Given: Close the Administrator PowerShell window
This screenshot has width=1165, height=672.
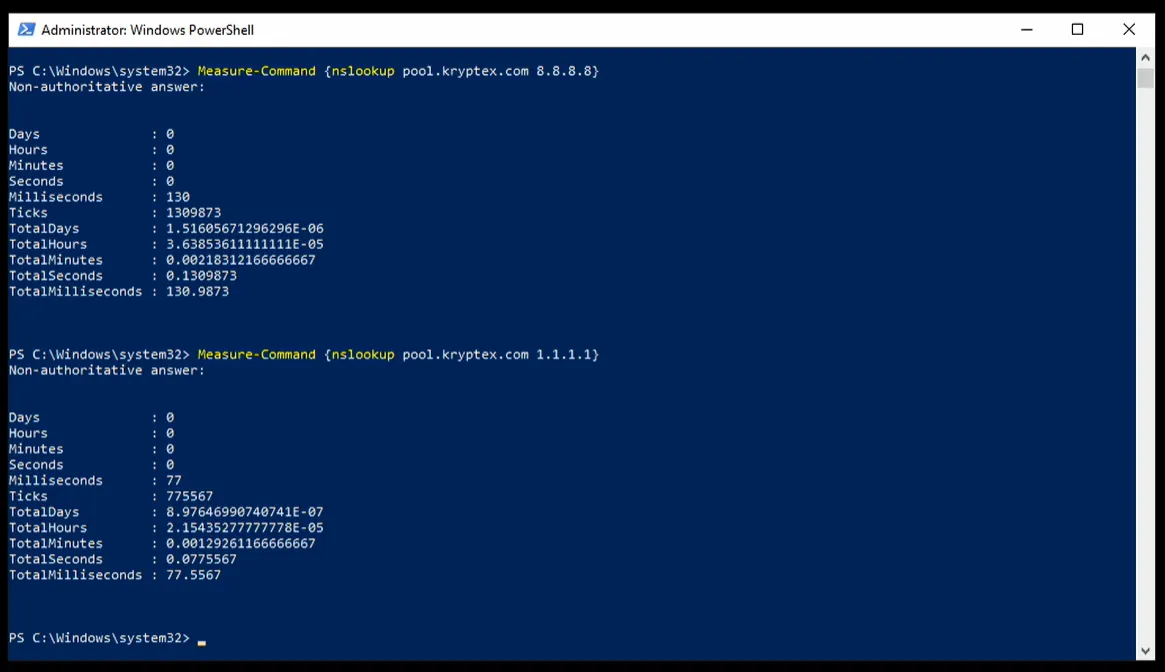Looking at the screenshot, I should [1129, 30].
